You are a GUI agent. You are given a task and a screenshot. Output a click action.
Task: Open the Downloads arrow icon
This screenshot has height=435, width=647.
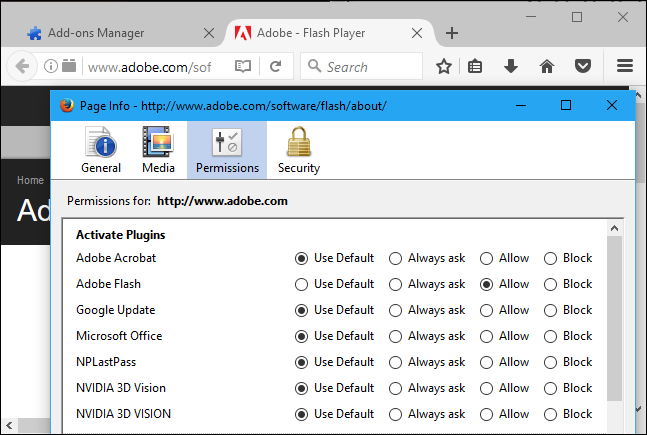510,67
